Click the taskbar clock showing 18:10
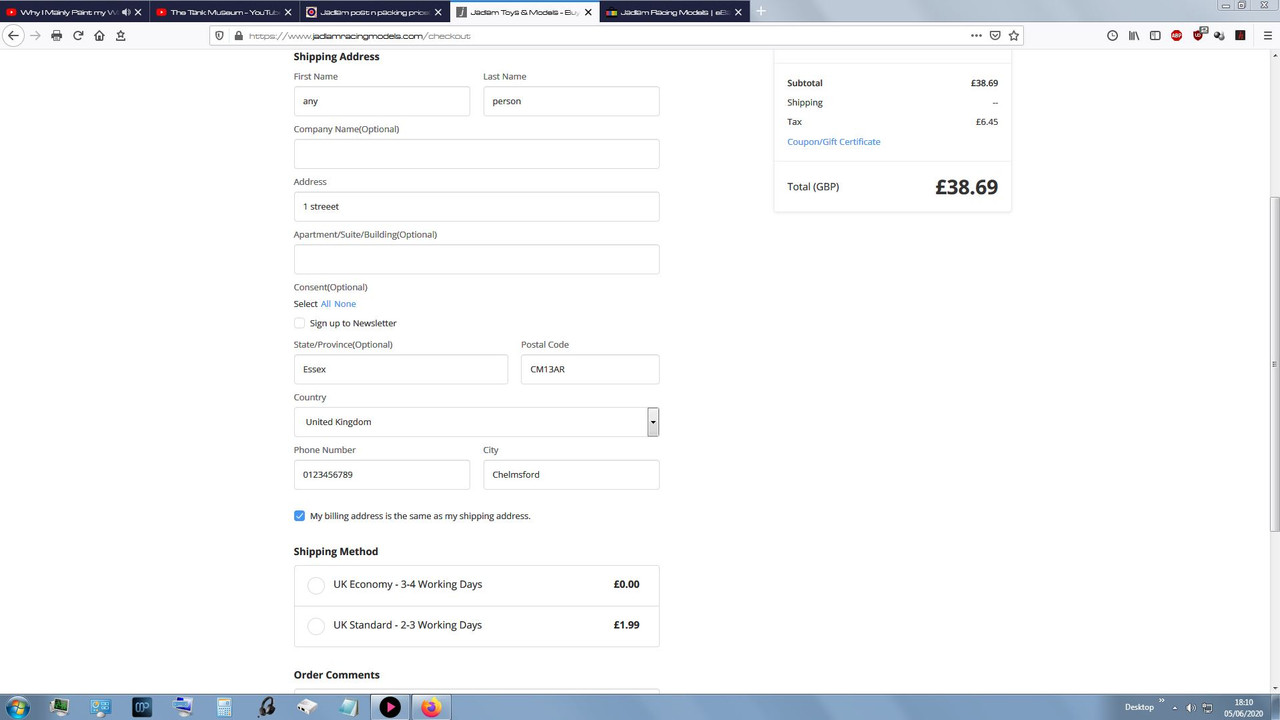The height and width of the screenshot is (720, 1280). [x=1243, y=707]
